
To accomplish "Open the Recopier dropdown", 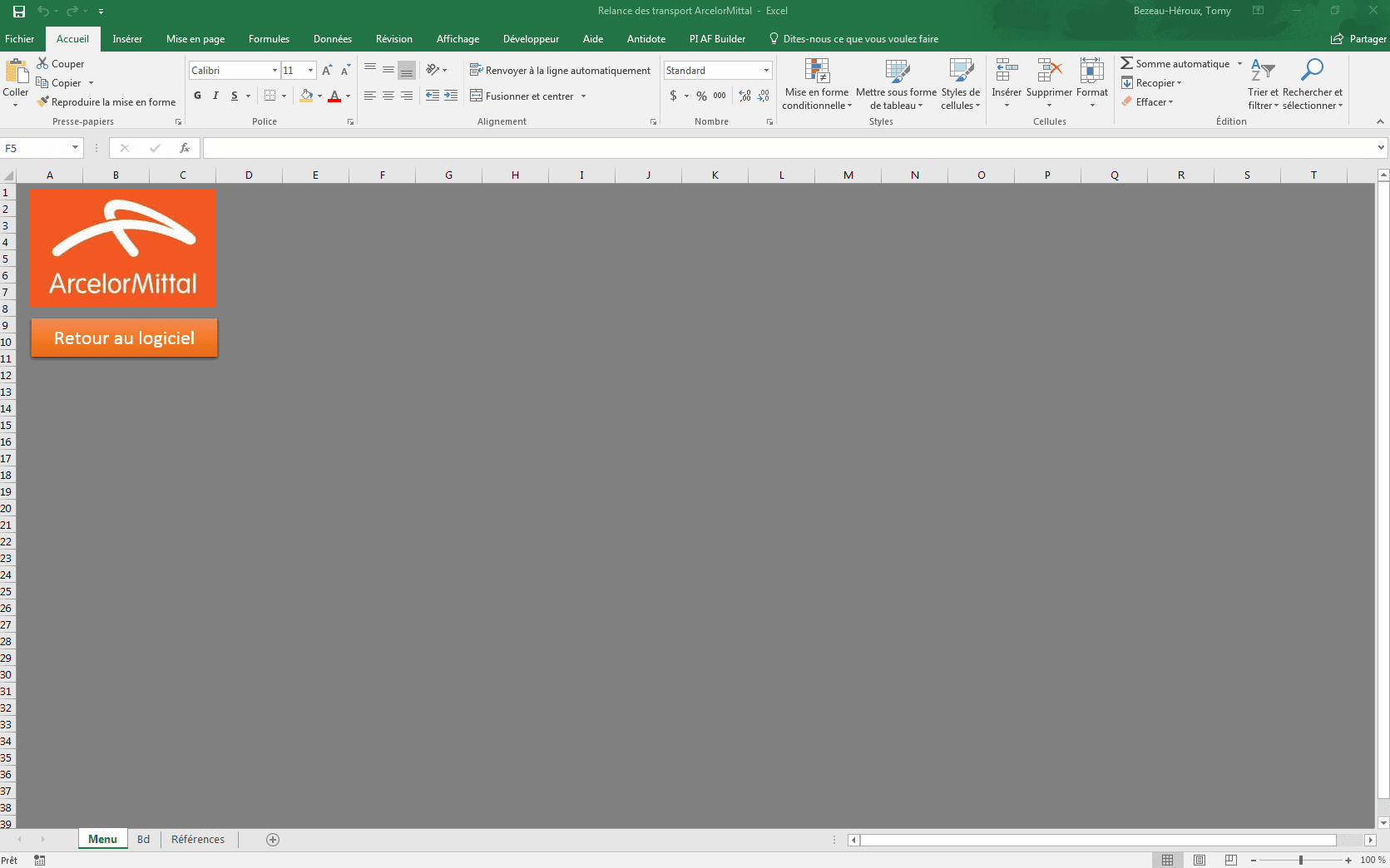I will (1151, 83).
